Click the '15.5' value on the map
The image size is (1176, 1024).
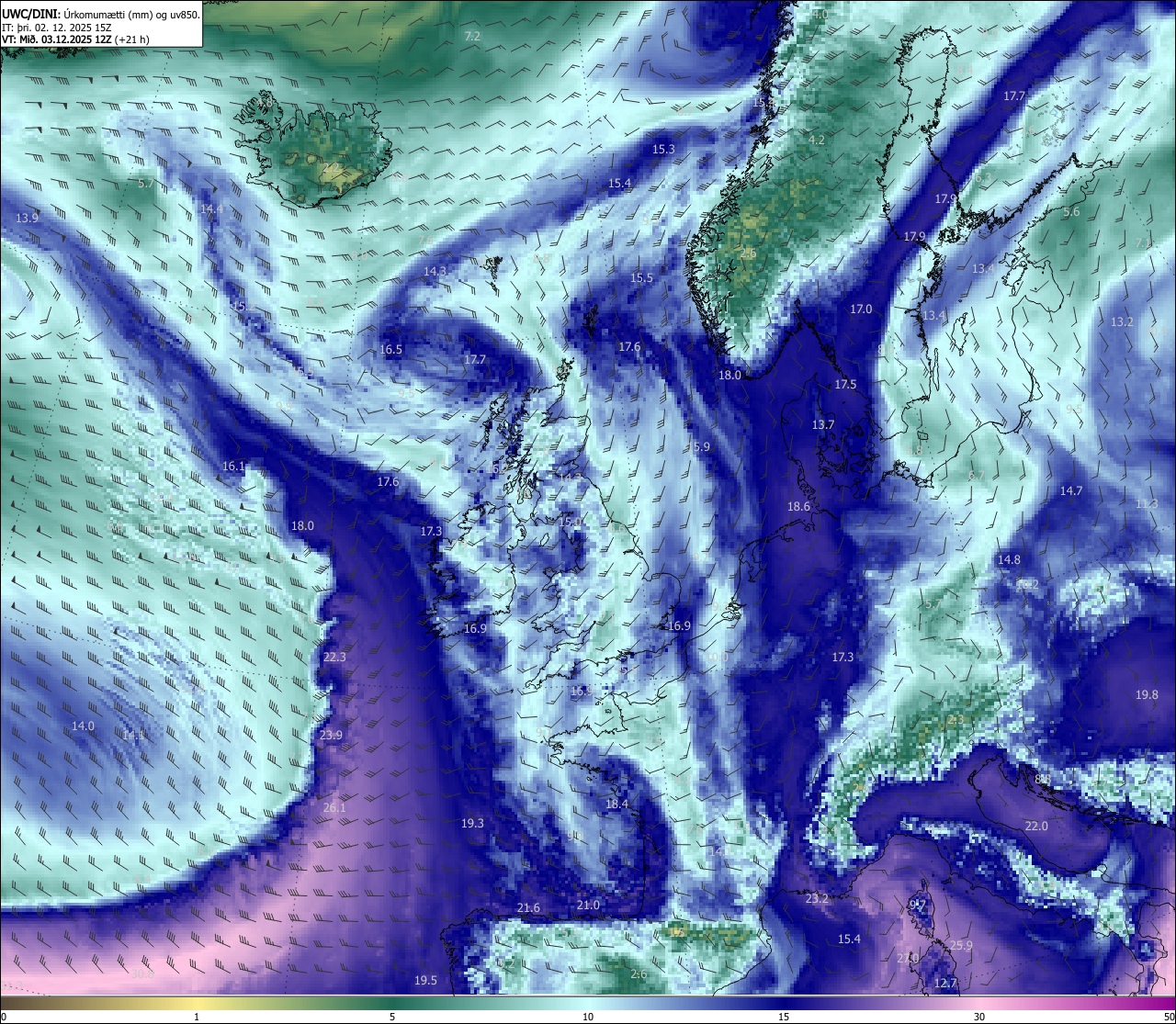pyautogui.click(x=641, y=277)
